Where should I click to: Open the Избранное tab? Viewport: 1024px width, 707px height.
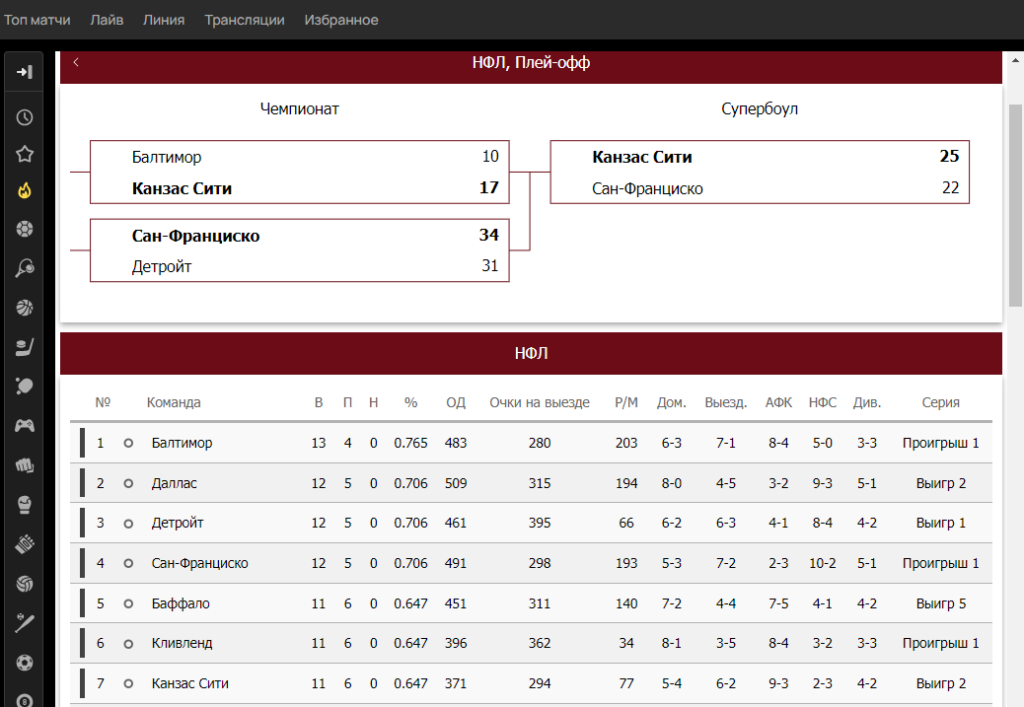[x=341, y=20]
